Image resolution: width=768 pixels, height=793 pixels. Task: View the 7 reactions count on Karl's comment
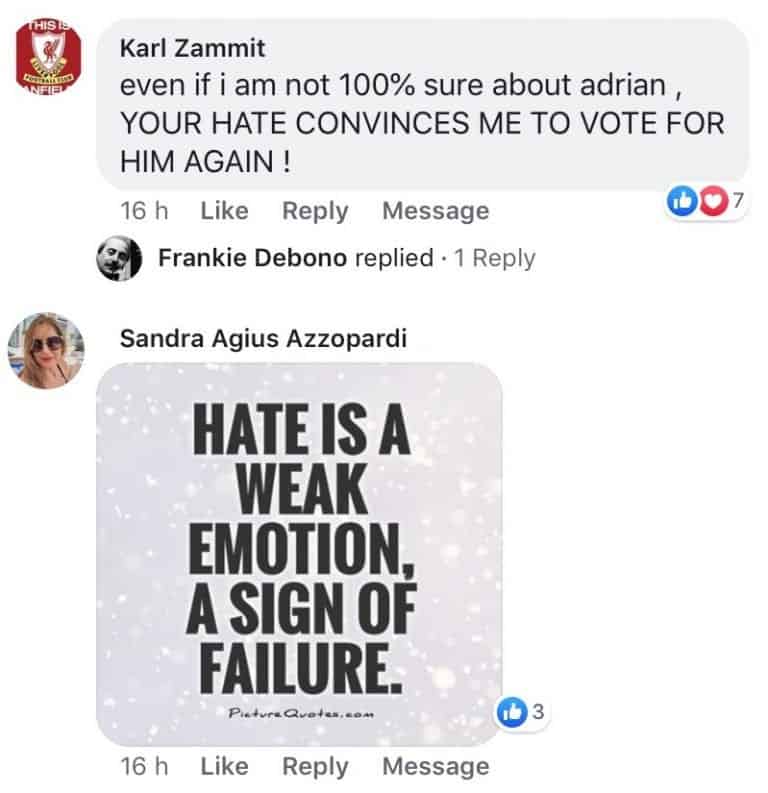(x=737, y=201)
